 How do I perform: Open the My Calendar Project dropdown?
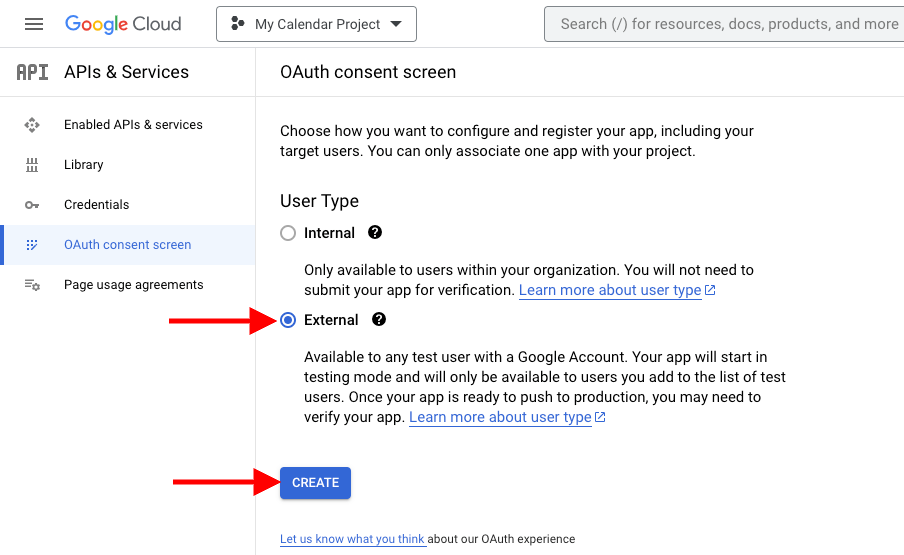(x=316, y=24)
